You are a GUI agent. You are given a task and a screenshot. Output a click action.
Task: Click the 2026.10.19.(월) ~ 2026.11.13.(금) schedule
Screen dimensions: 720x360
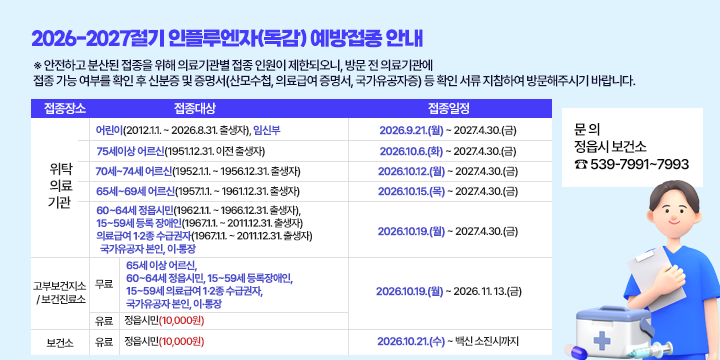[449, 292]
